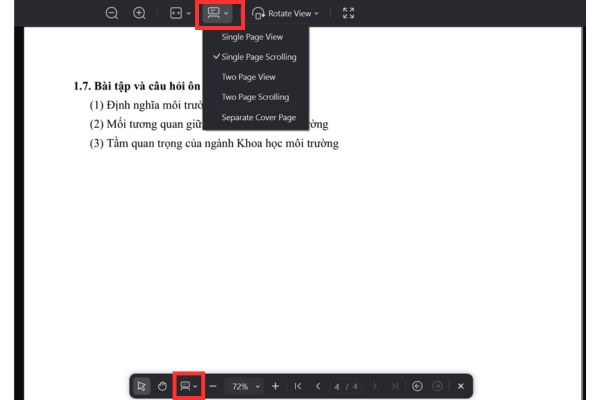The image size is (600, 400).
Task: Open the fit page options icon
Action: [176, 13]
